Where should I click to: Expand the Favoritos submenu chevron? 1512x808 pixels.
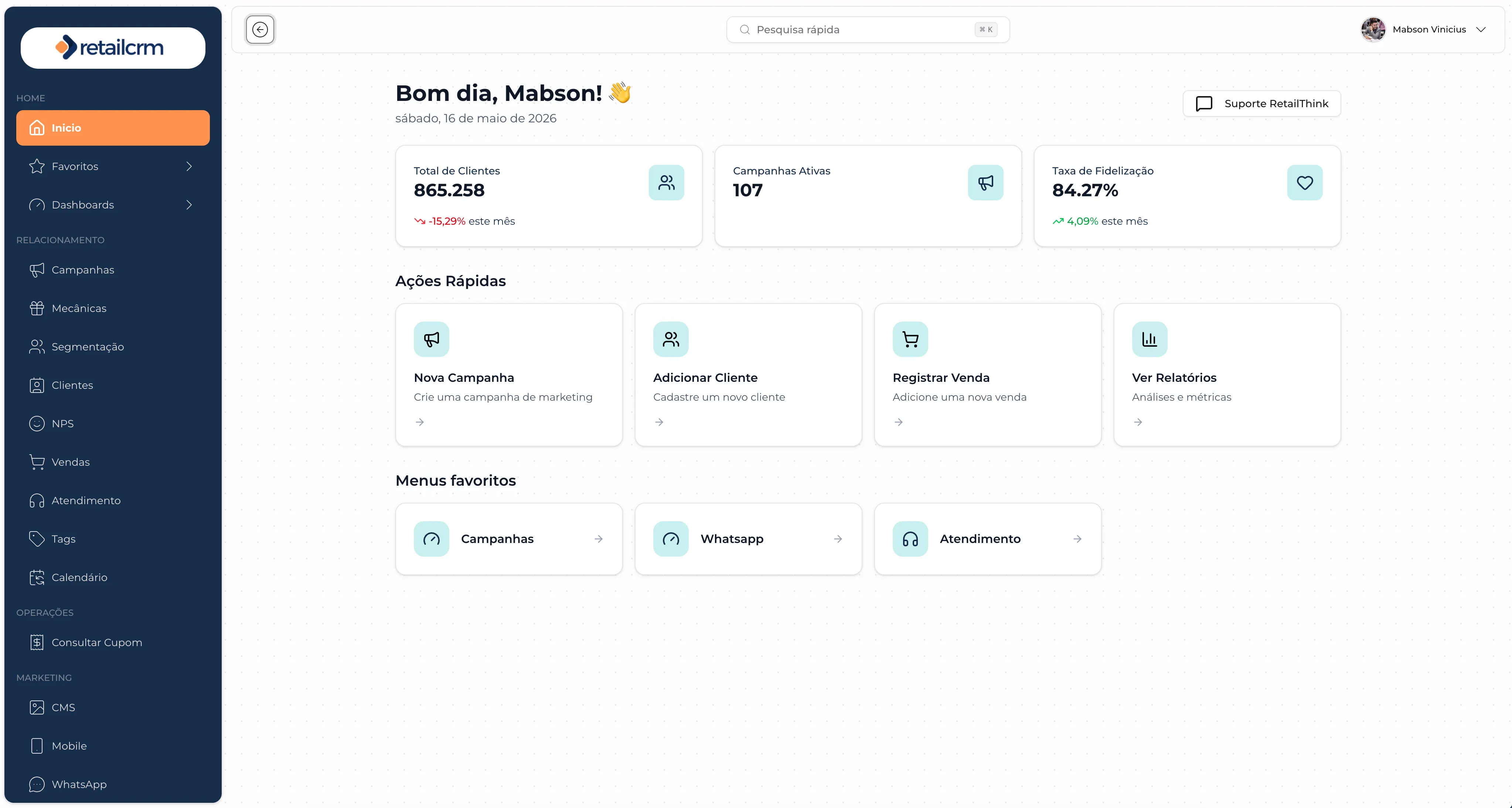pyautogui.click(x=189, y=166)
